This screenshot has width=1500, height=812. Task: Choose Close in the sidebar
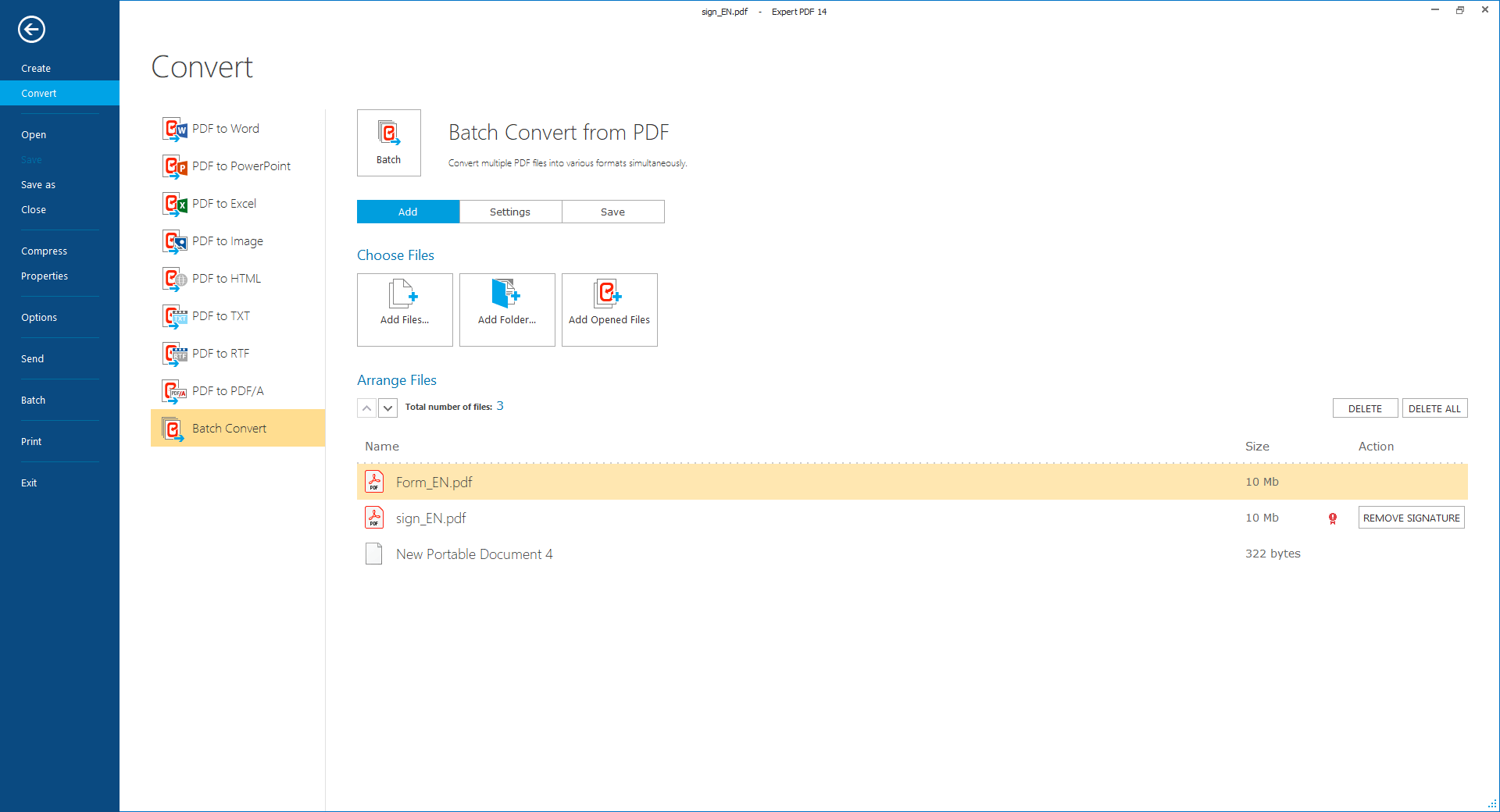[x=34, y=210]
